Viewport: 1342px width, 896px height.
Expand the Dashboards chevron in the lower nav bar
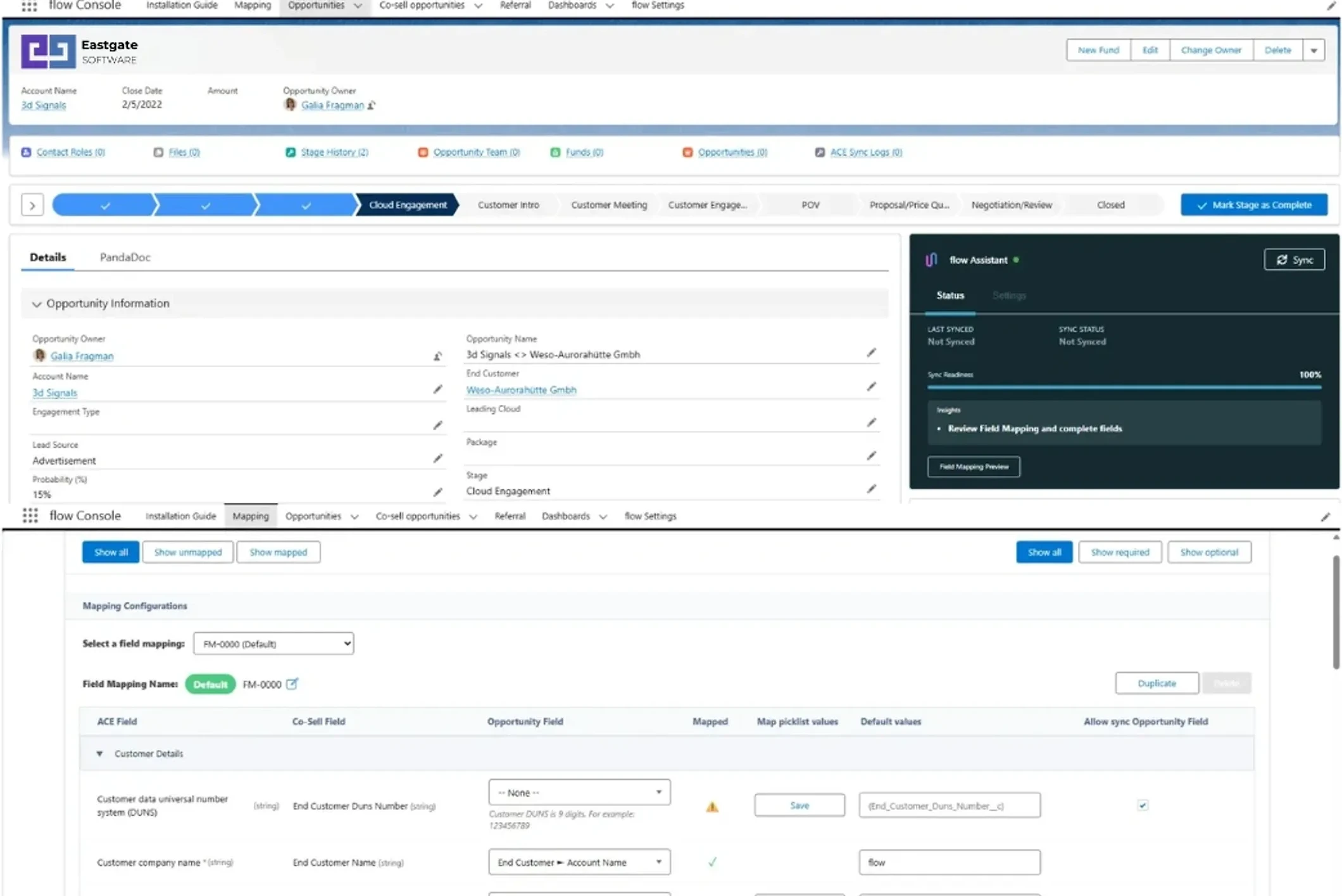tap(603, 517)
